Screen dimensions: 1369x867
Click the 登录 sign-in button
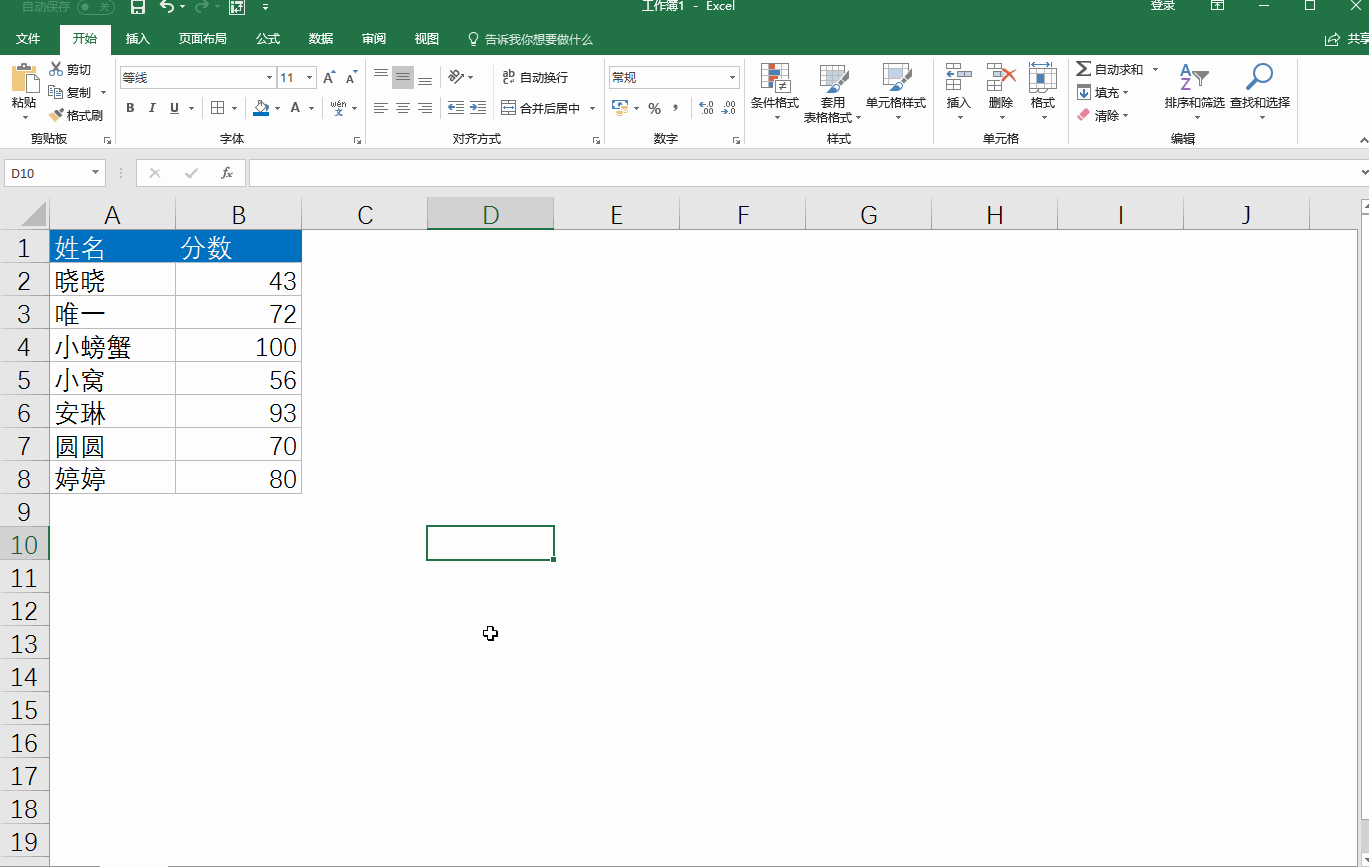pos(1162,7)
